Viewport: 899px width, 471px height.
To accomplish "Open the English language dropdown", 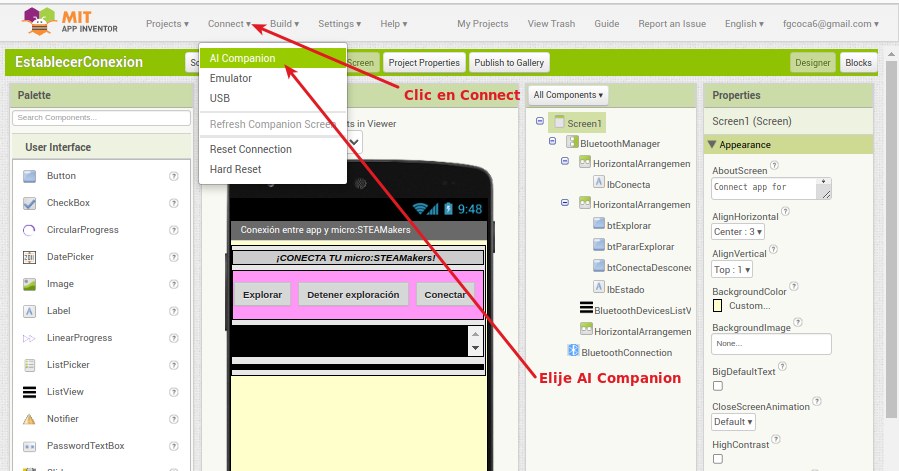I will (x=744, y=24).
